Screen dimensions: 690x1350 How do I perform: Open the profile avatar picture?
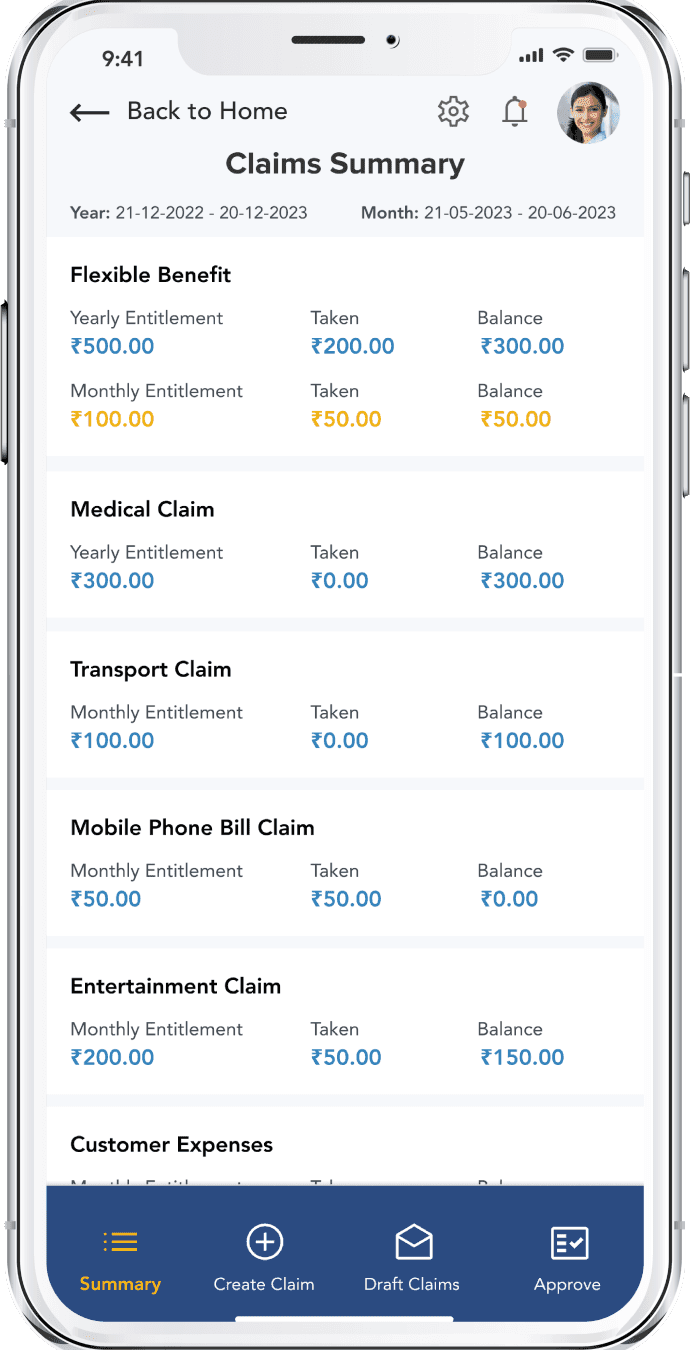[588, 112]
